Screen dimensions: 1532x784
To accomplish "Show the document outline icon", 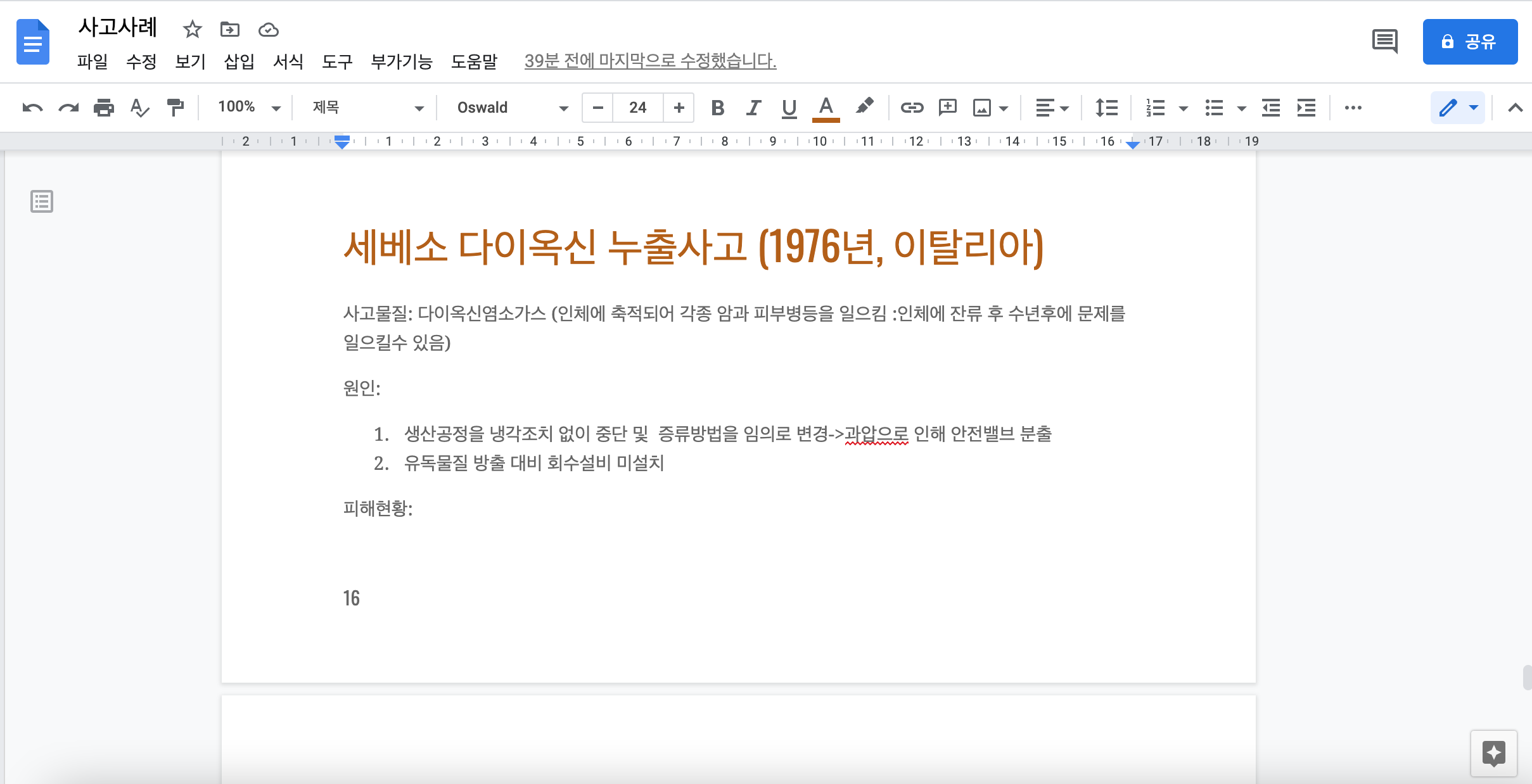I will pyautogui.click(x=42, y=201).
